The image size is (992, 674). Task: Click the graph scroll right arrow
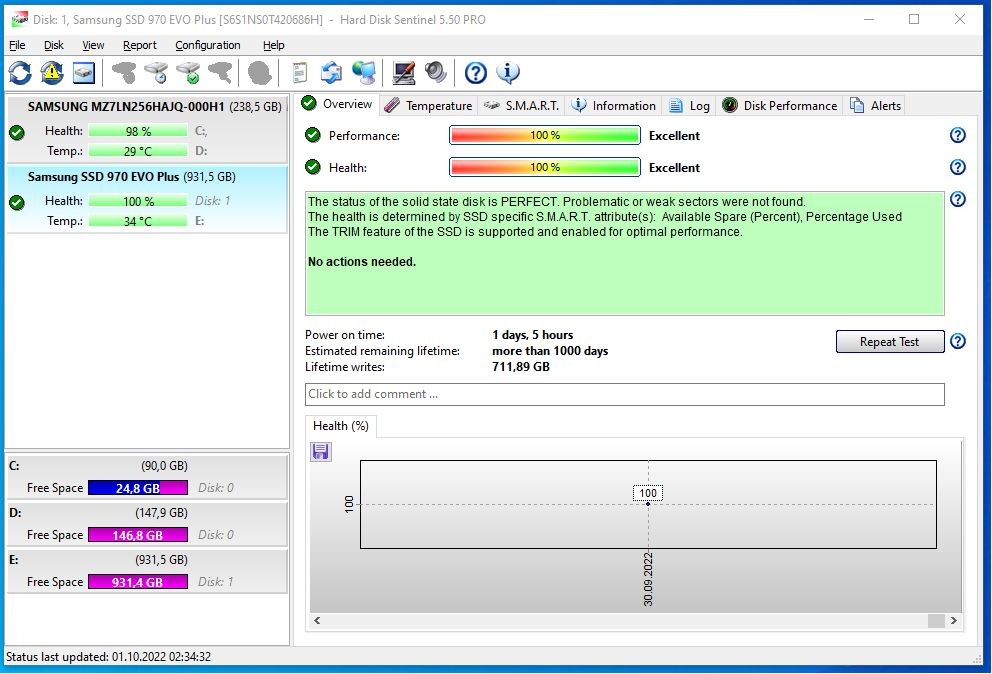953,621
